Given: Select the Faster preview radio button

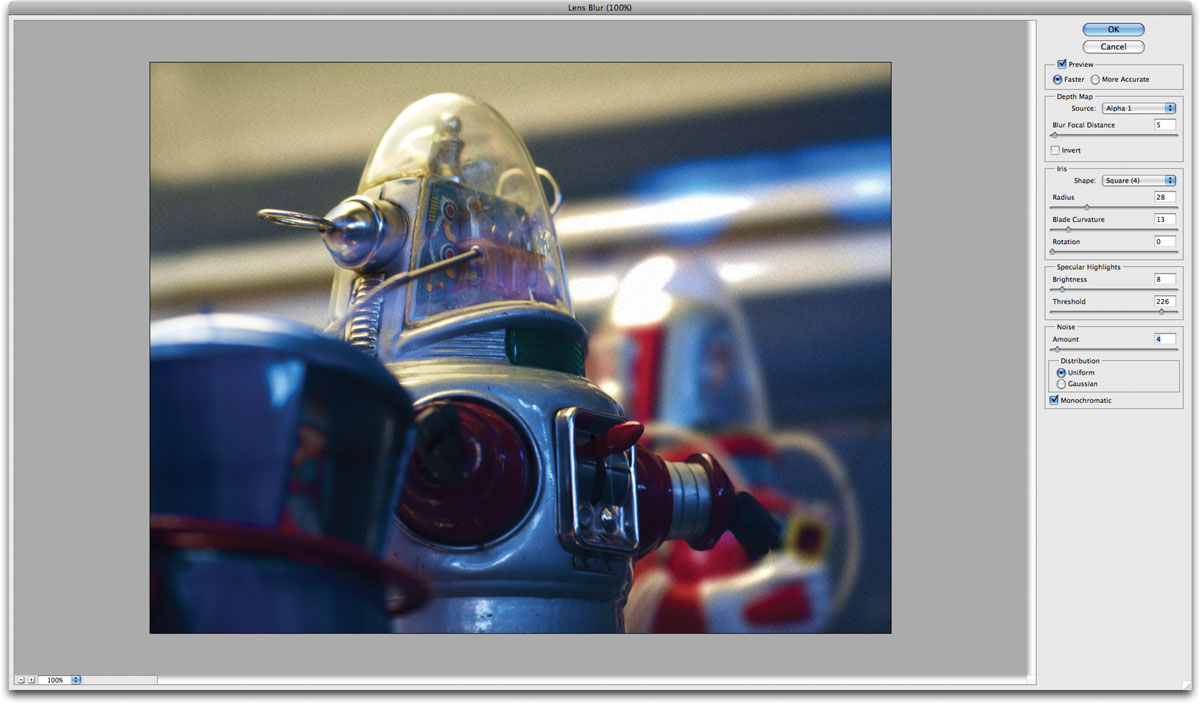Looking at the screenshot, I should [1057, 78].
